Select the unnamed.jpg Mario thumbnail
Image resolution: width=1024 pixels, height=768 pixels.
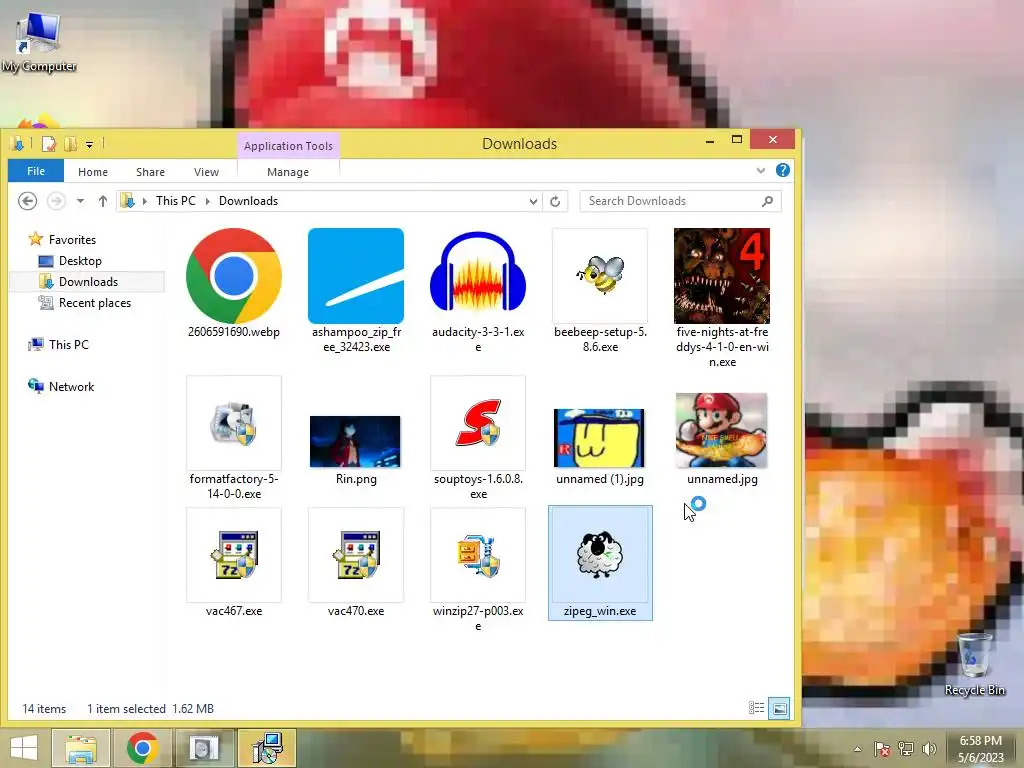click(722, 430)
